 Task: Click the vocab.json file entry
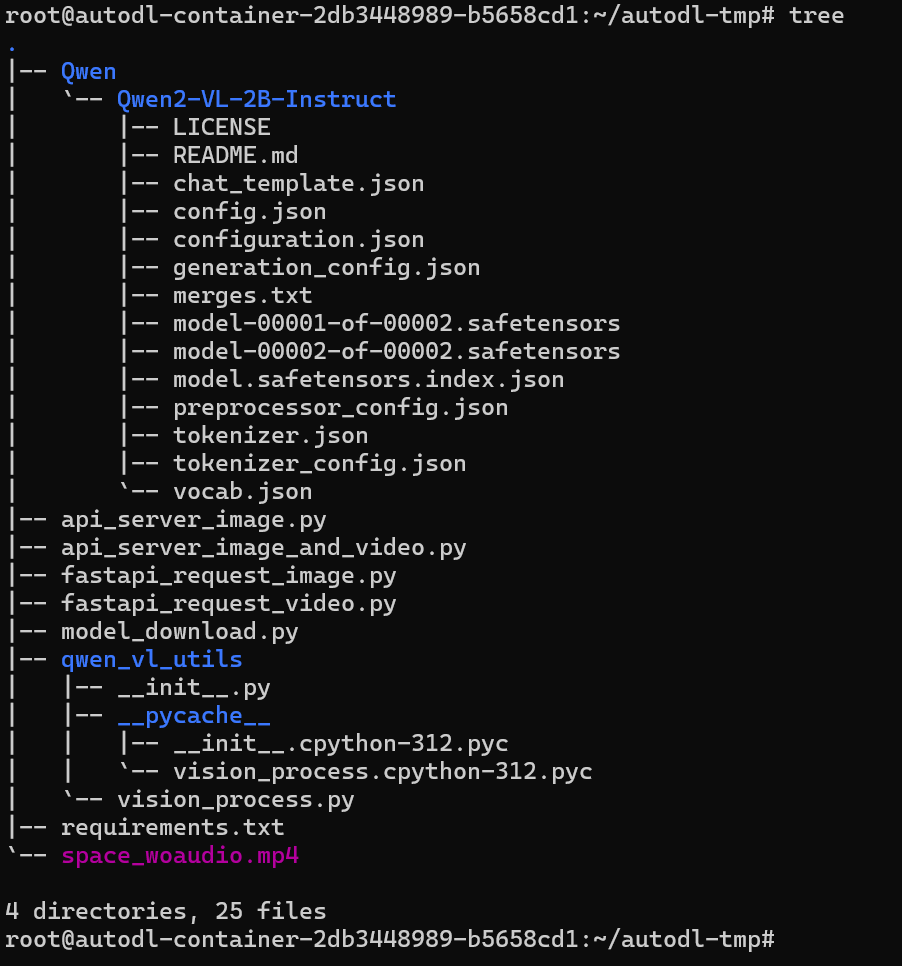(242, 491)
